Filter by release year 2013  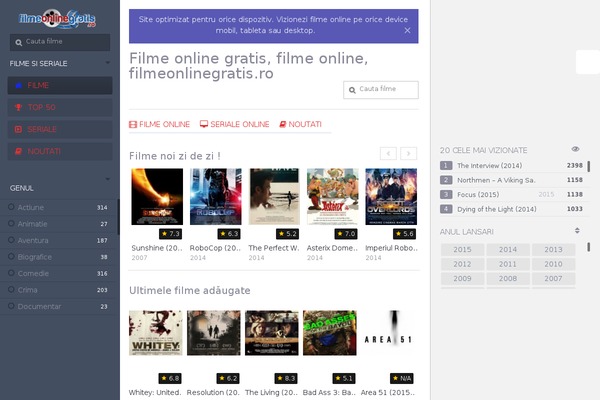553,250
